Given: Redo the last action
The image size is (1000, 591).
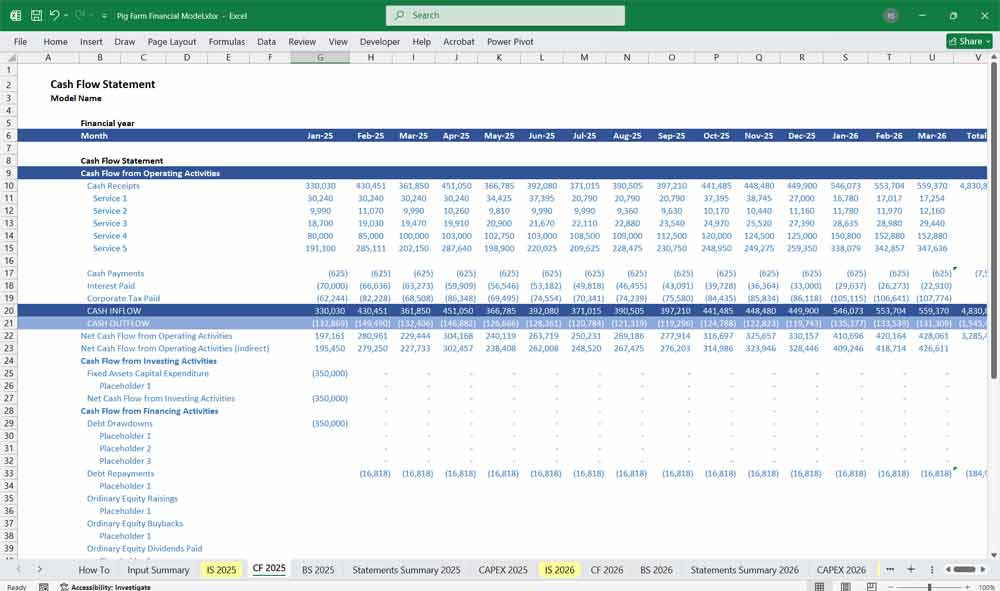Looking at the screenshot, I should [78, 14].
